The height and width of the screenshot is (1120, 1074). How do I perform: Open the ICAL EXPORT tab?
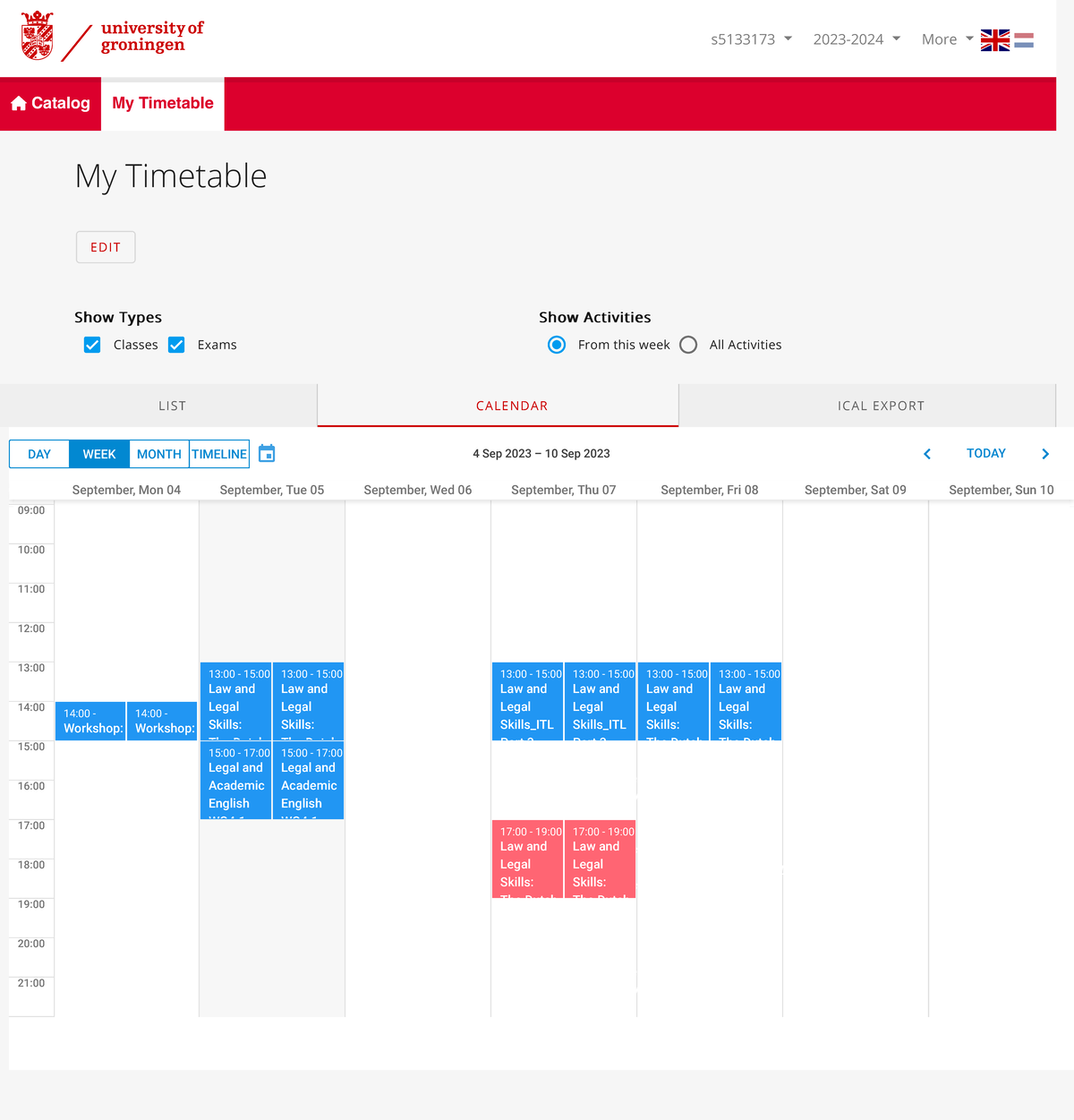[881, 405]
